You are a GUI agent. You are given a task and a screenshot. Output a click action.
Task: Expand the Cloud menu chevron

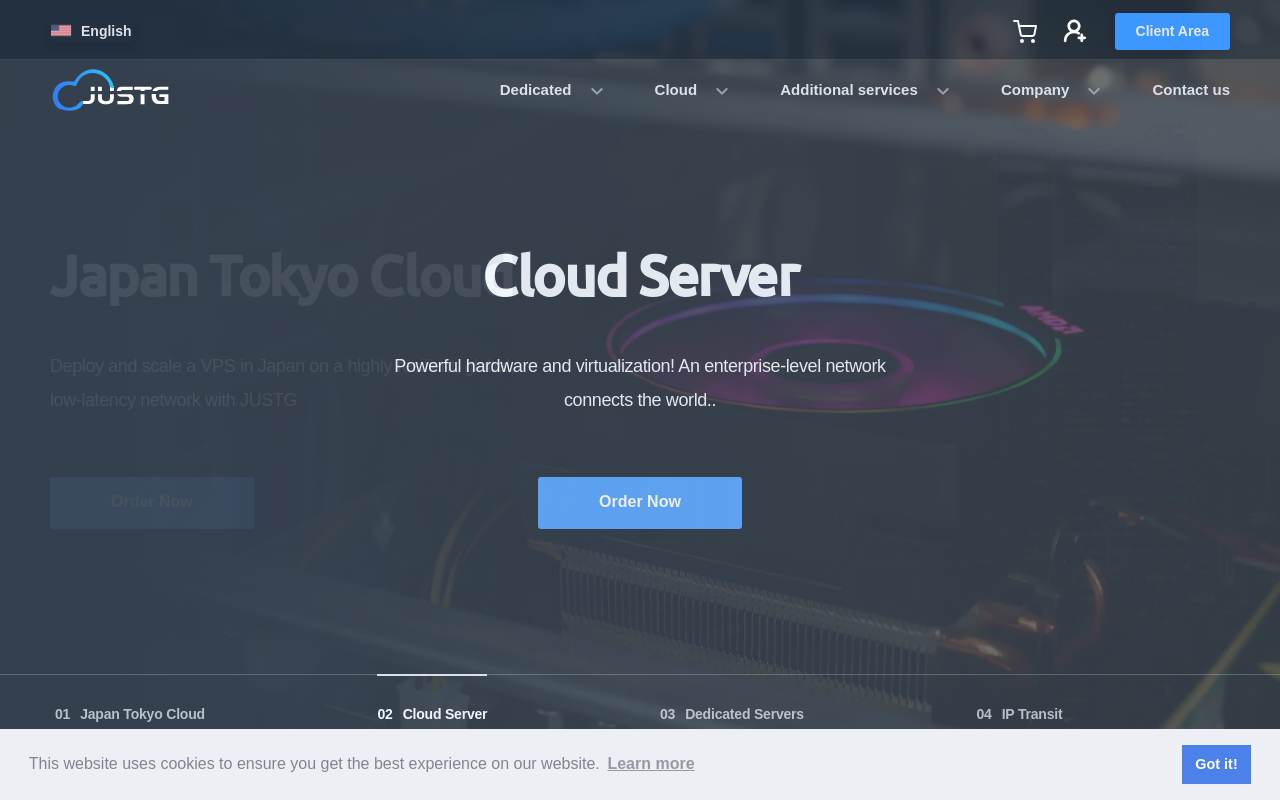722,91
